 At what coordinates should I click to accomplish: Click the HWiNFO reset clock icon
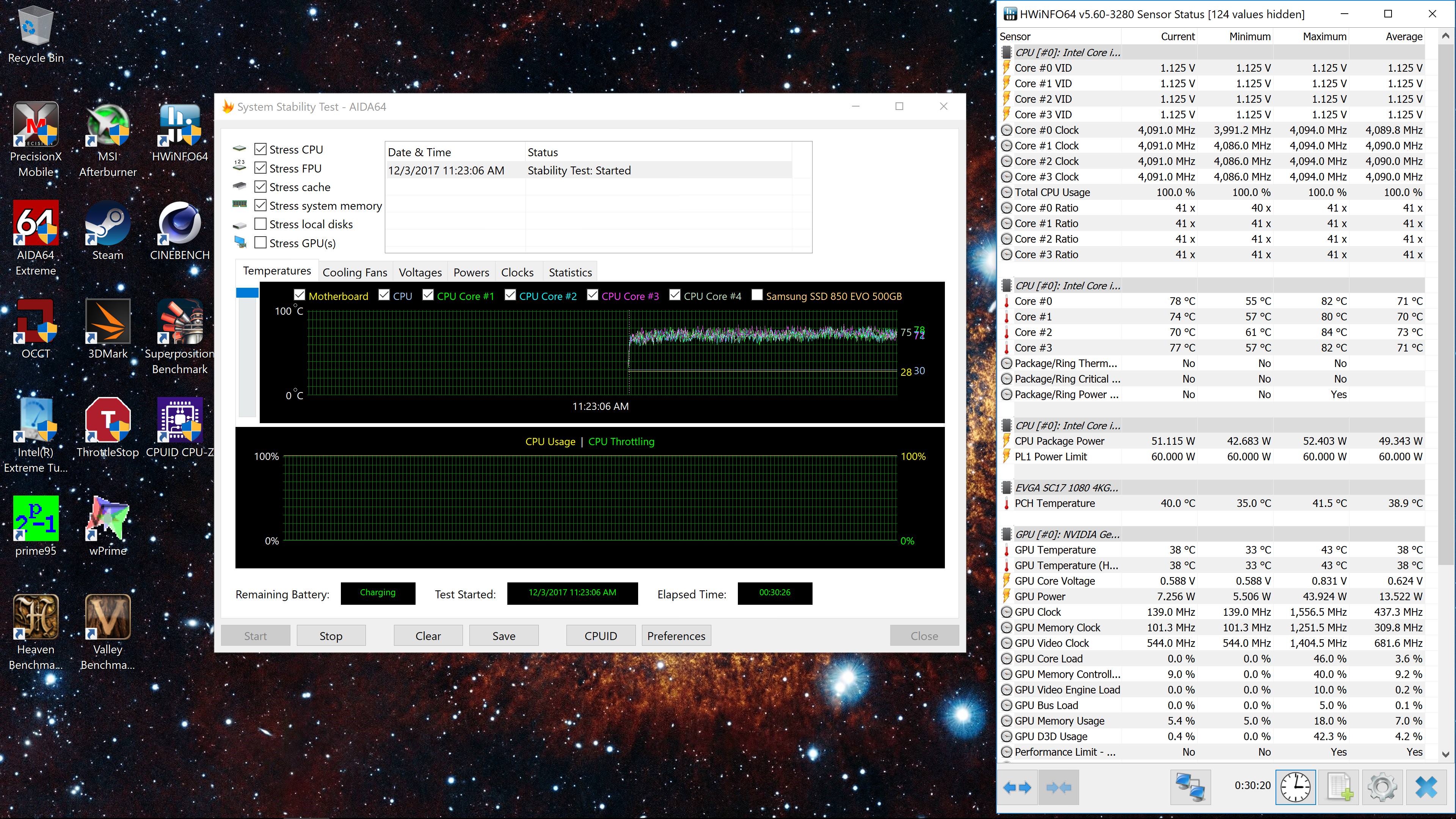[1295, 787]
